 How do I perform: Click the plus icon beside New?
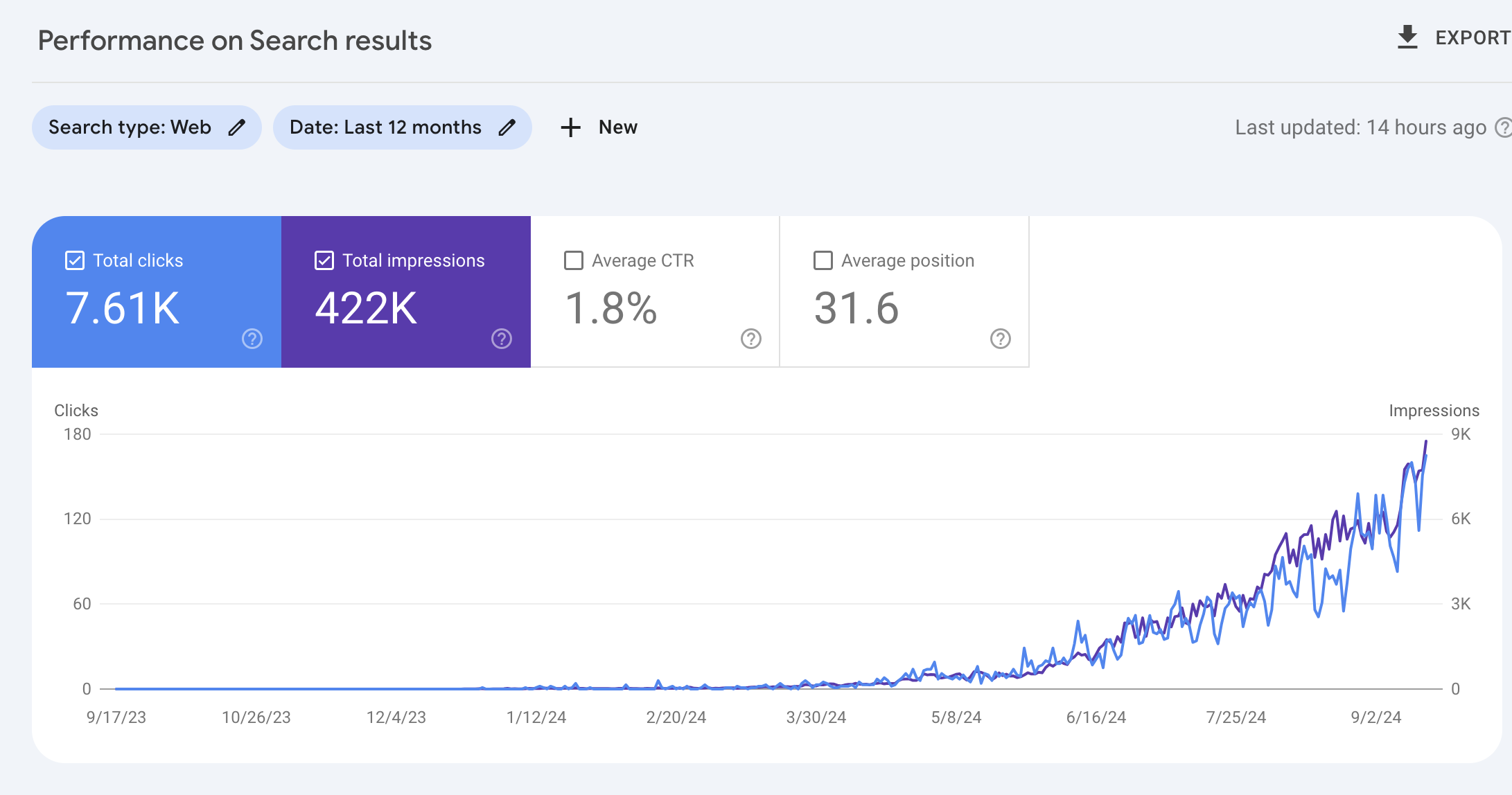[x=570, y=127]
